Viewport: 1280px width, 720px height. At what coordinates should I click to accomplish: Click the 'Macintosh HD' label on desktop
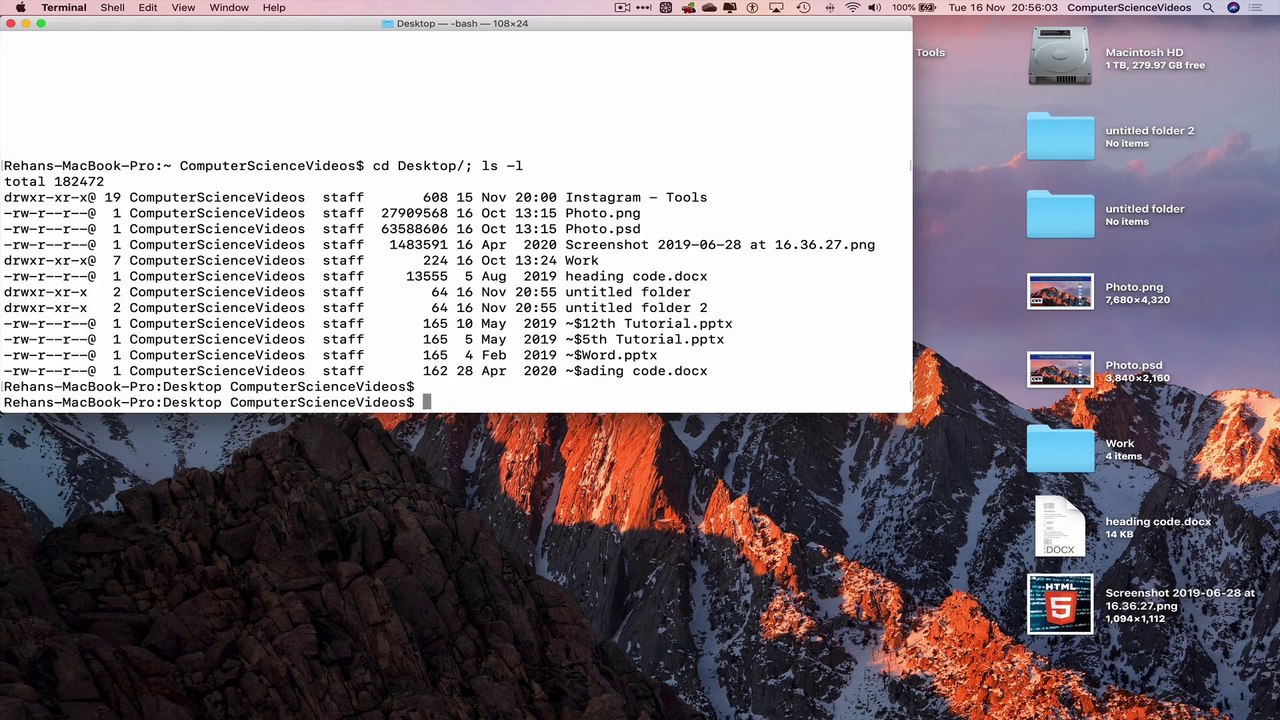point(1144,52)
